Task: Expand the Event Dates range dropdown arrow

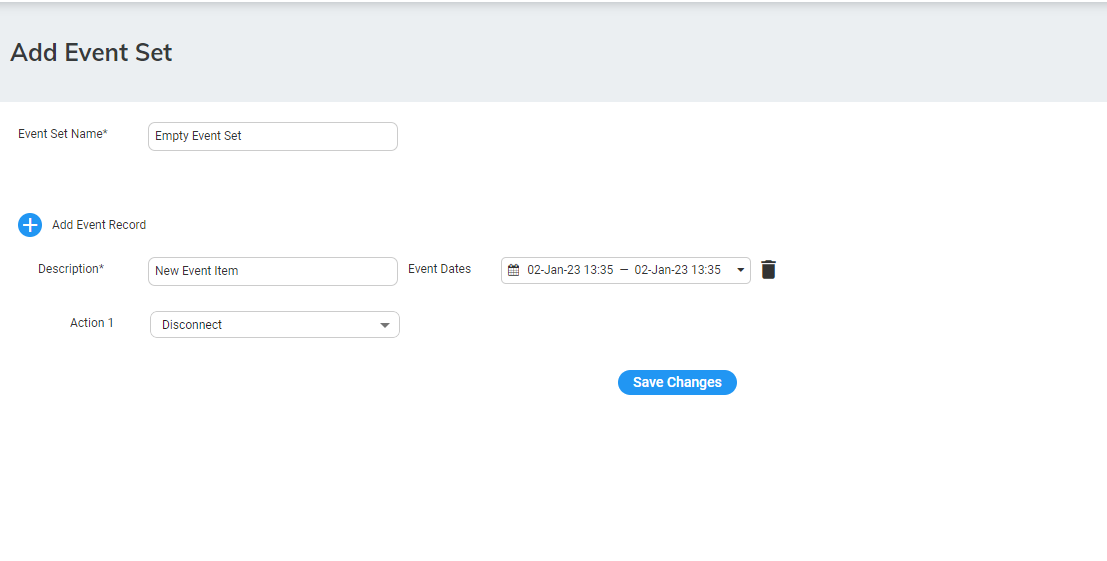Action: [741, 270]
